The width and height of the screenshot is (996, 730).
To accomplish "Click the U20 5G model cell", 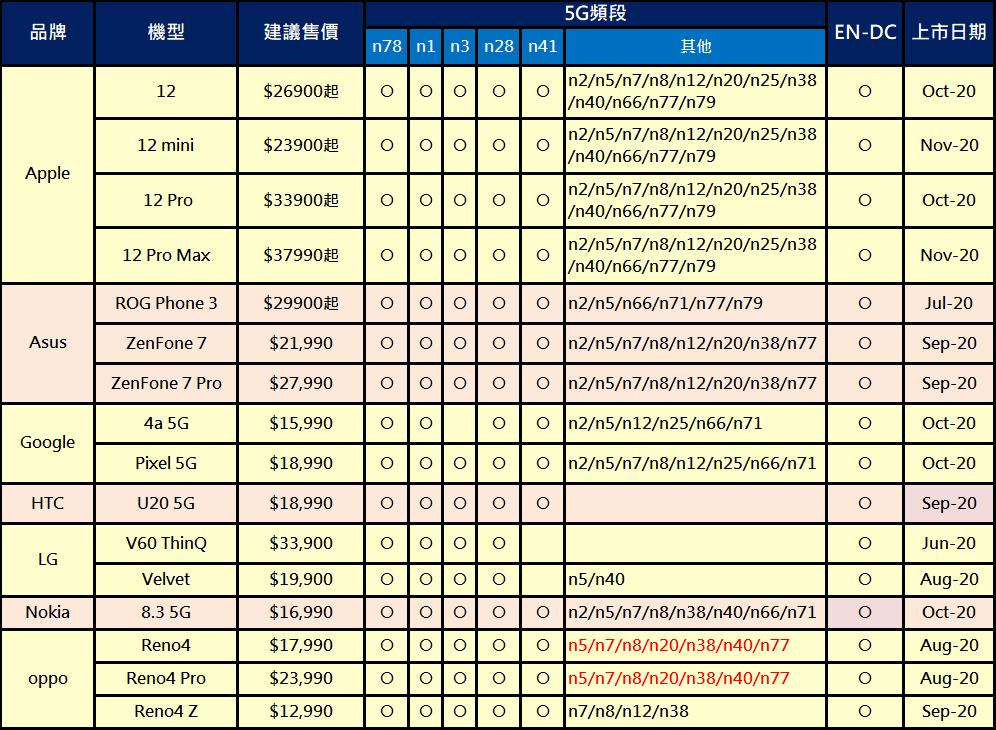I will 166,503.
